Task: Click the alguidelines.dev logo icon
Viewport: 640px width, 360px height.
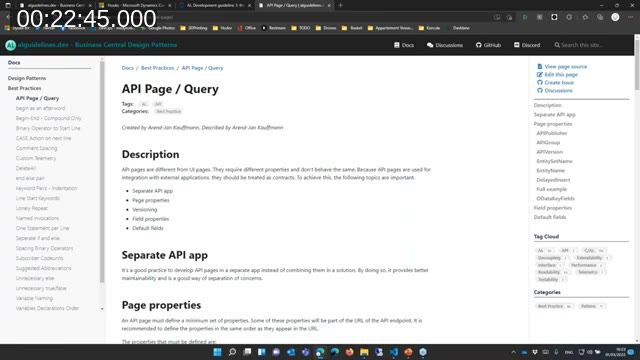Action: pos(11,45)
